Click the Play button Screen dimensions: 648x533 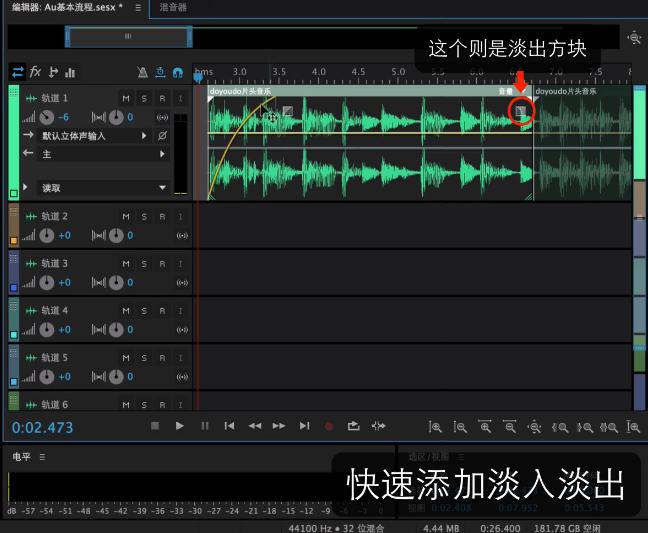tap(179, 426)
